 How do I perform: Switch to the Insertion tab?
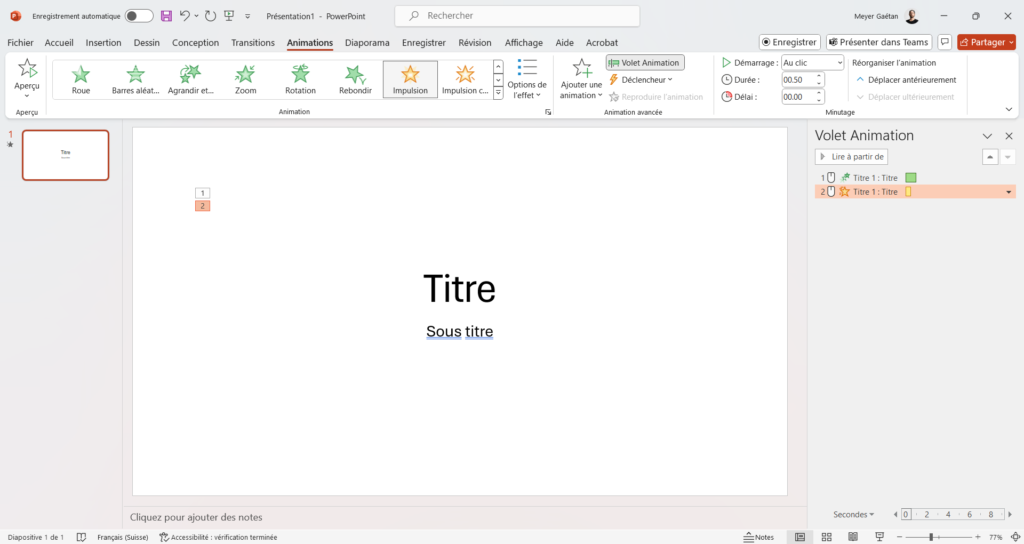[103, 42]
